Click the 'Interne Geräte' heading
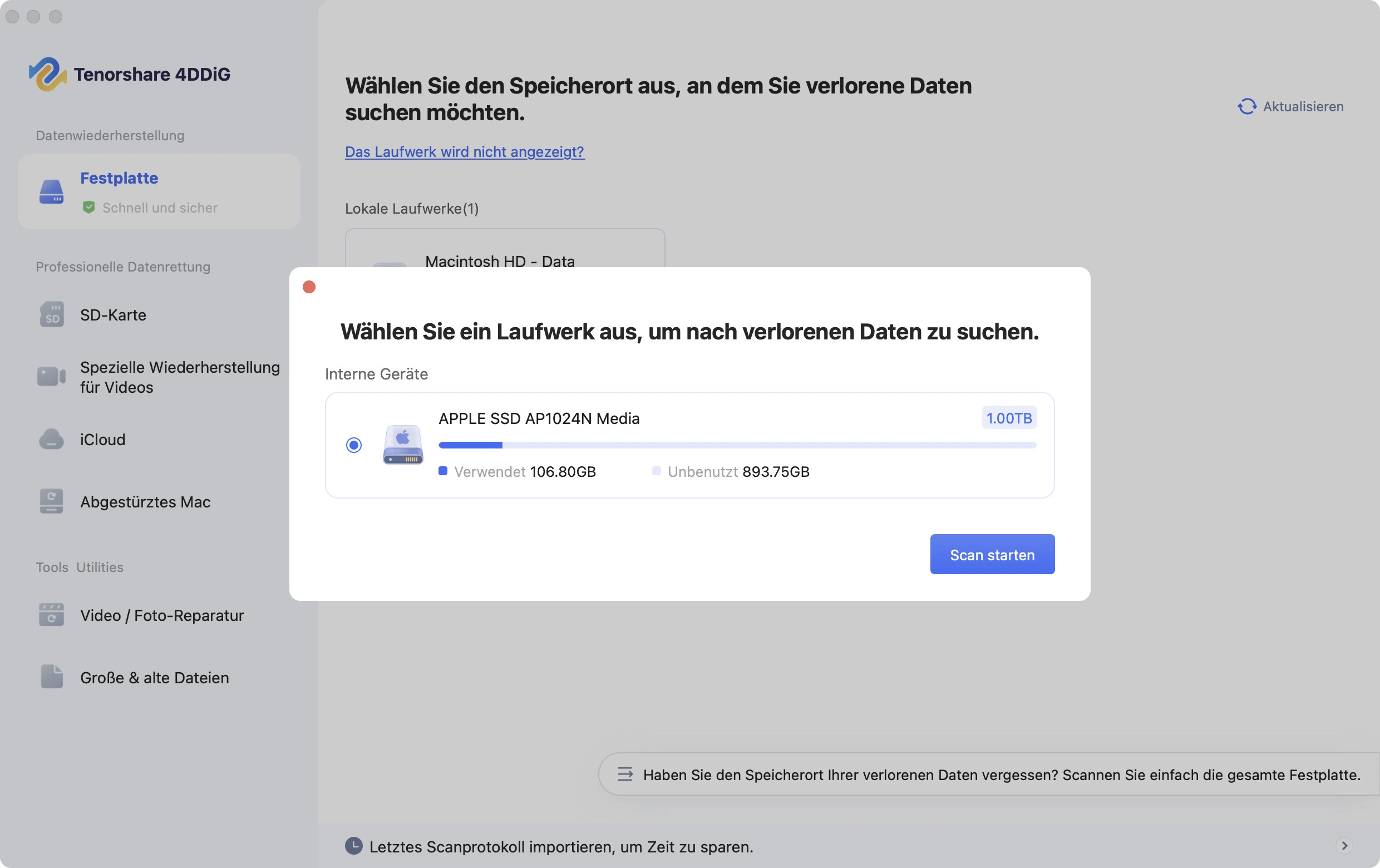Image resolution: width=1380 pixels, height=868 pixels. coord(377,373)
